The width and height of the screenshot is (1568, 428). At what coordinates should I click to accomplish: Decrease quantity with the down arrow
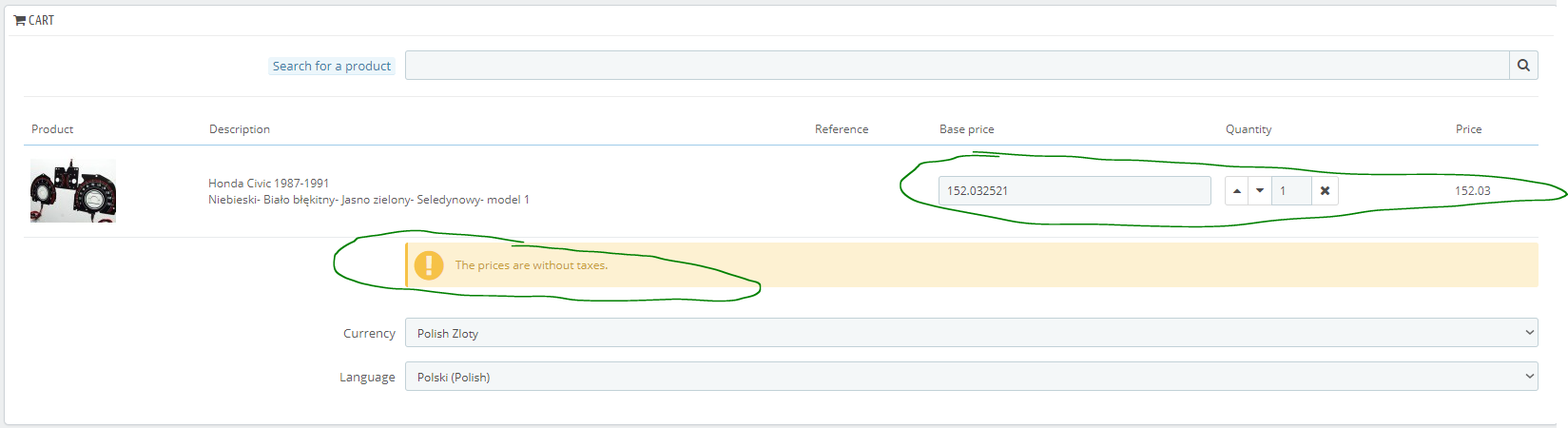(1260, 191)
